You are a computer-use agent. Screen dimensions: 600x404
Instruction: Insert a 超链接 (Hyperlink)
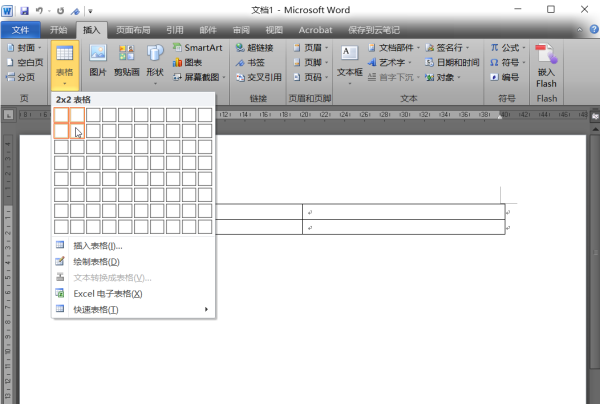[258, 47]
